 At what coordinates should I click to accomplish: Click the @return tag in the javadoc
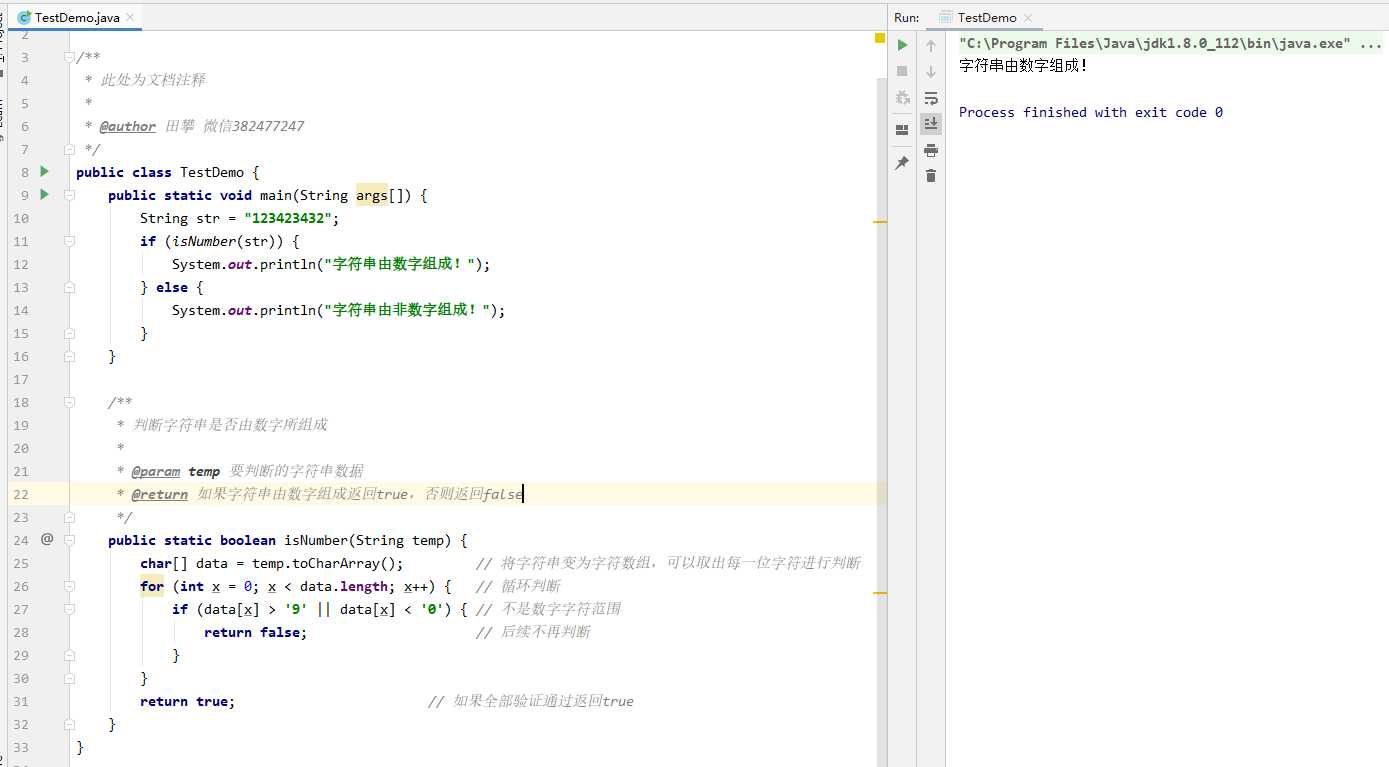159,494
